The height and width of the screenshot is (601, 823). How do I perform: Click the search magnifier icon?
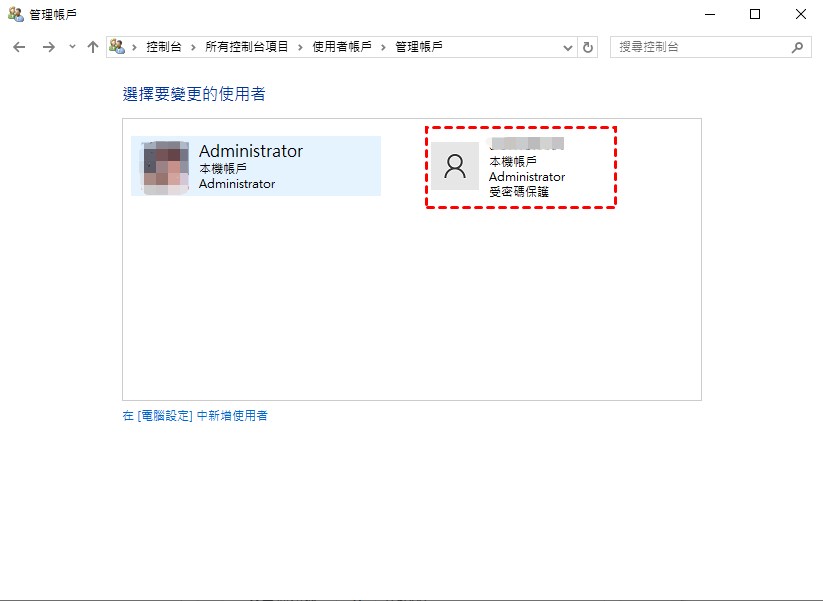[x=797, y=47]
